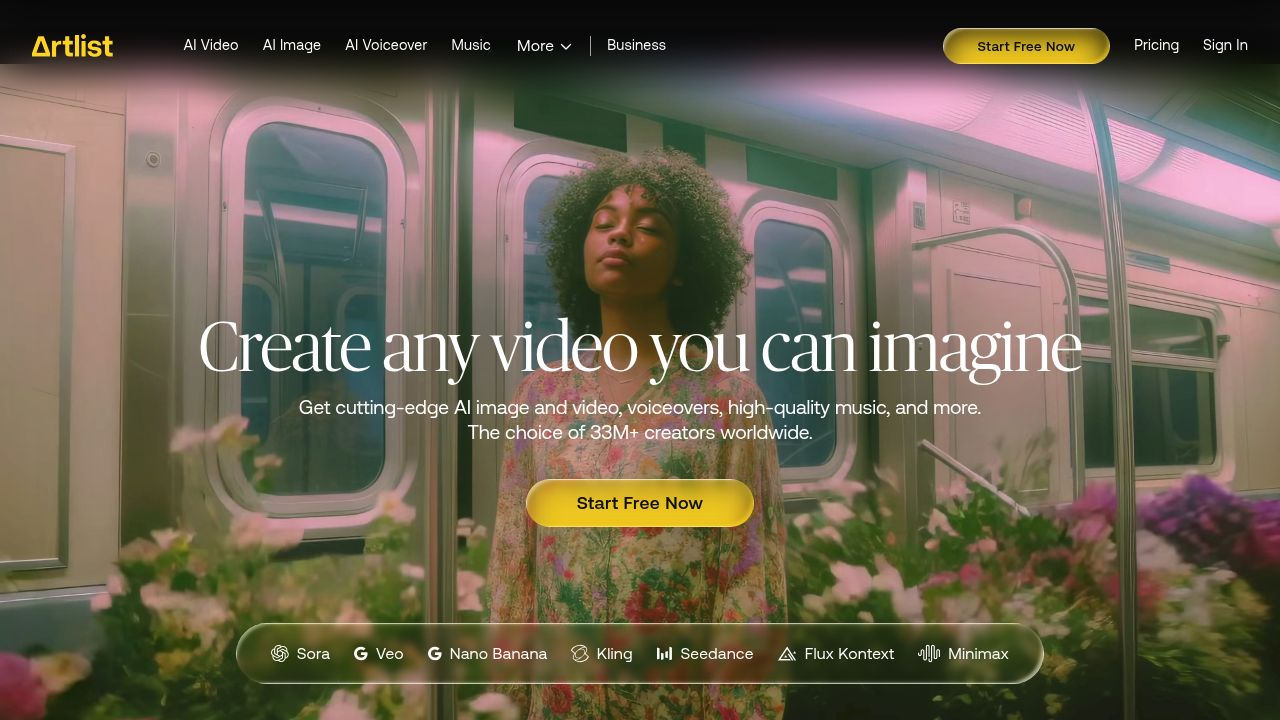Open the More navigation menu
This screenshot has width=1280, height=720.
pos(535,46)
